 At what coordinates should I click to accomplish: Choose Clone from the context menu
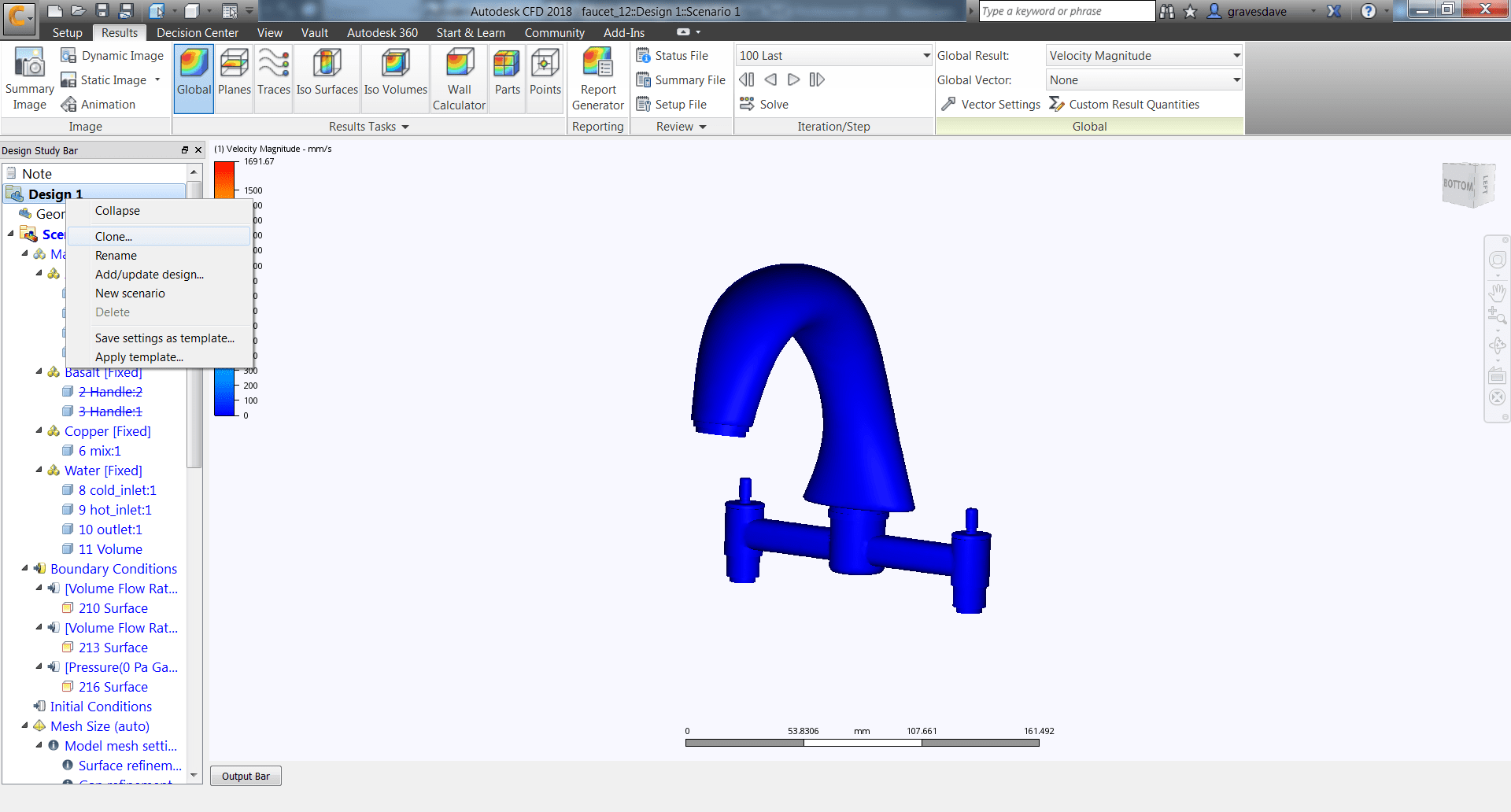click(x=113, y=236)
